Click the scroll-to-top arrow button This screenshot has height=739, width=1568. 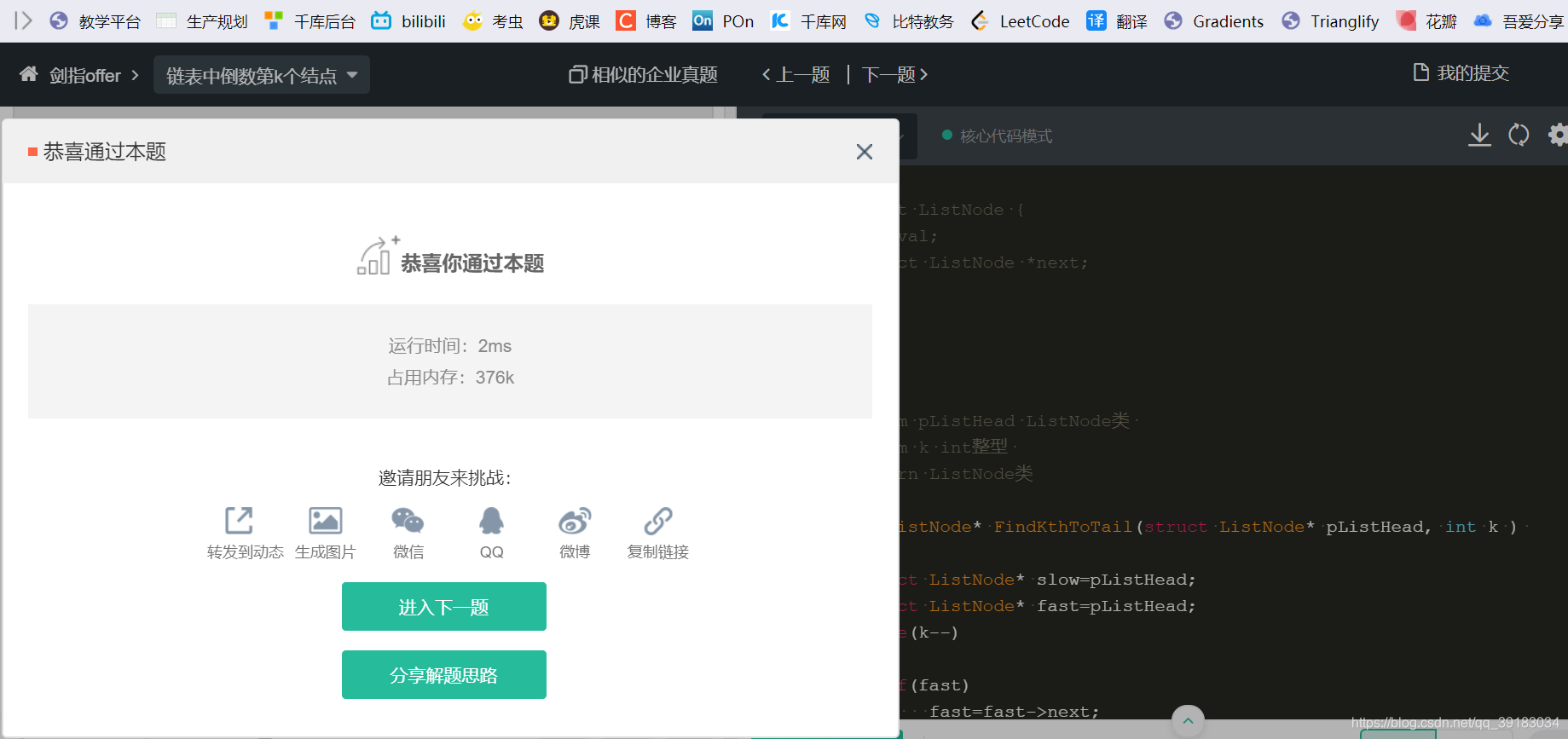pos(1188,721)
